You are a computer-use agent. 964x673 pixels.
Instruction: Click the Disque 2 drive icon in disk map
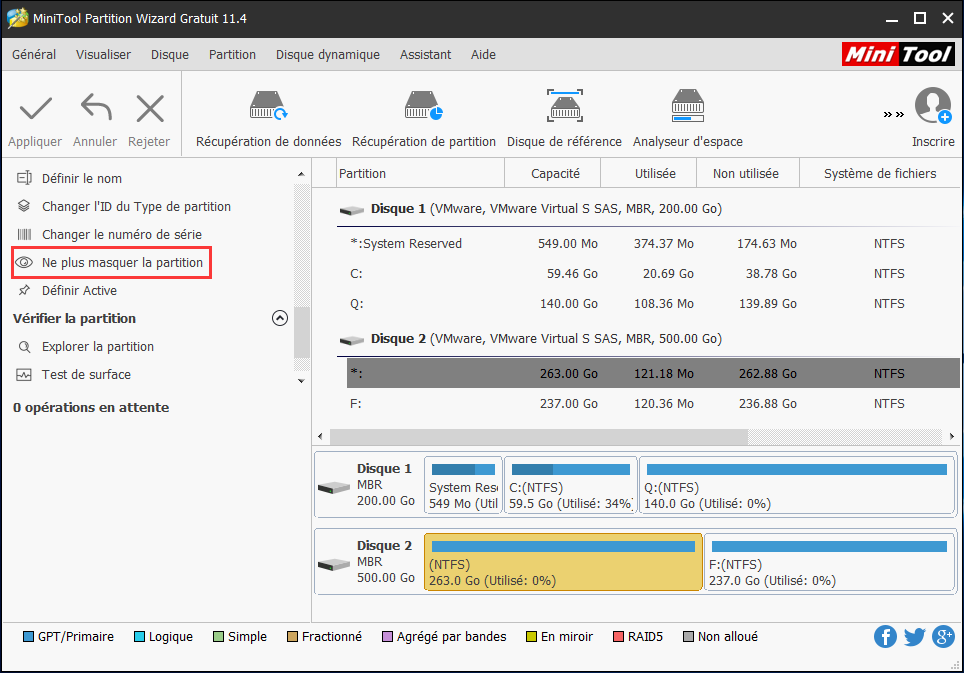tap(334, 564)
